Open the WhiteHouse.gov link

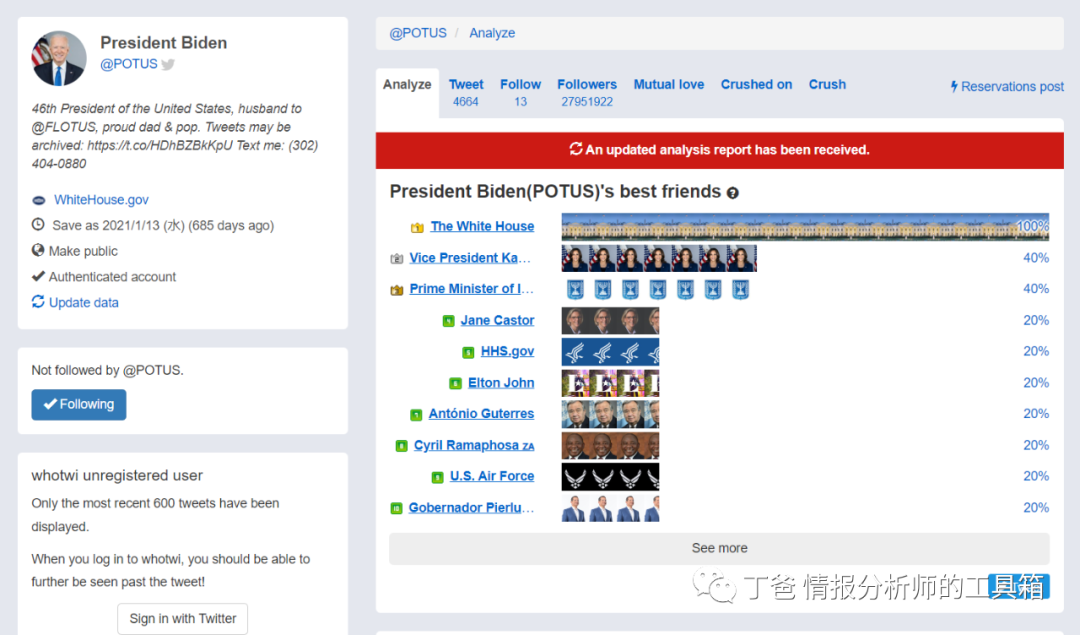click(x=101, y=200)
